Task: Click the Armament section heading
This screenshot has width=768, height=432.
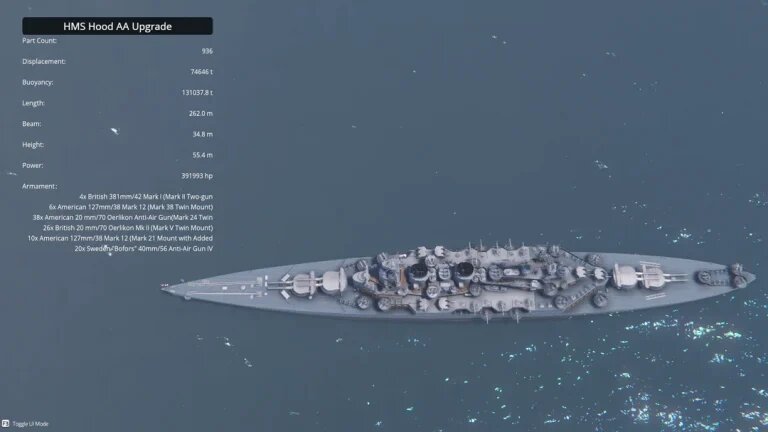Action: [39, 186]
